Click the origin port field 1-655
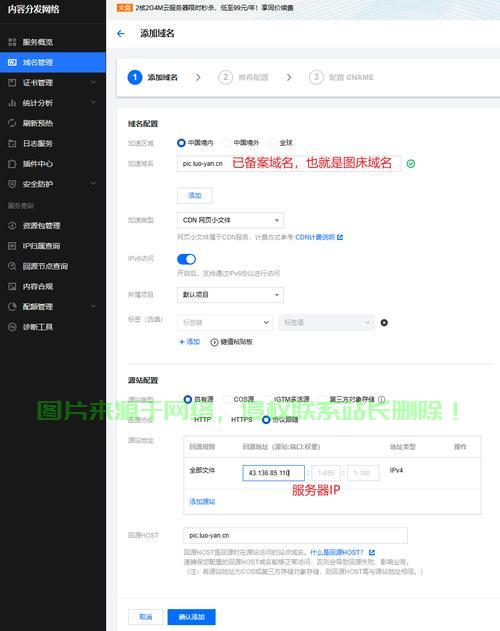The image size is (500, 631). coord(326,473)
